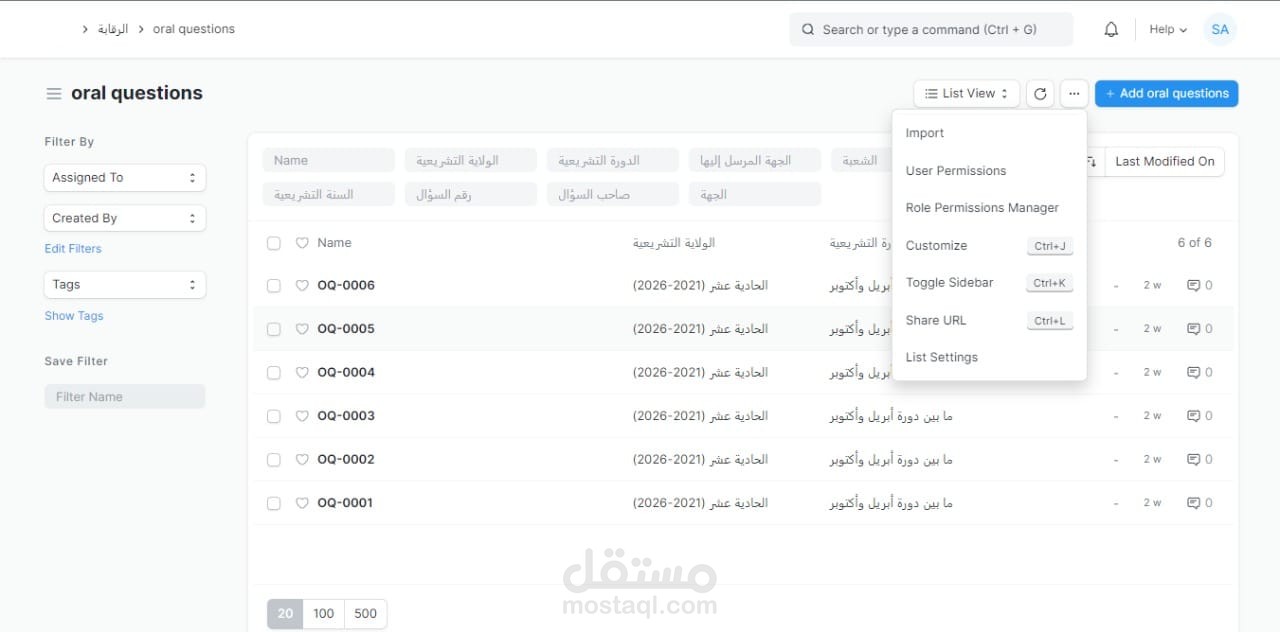Open the List View selector
The height and width of the screenshot is (632, 1280).
pyautogui.click(x=965, y=93)
